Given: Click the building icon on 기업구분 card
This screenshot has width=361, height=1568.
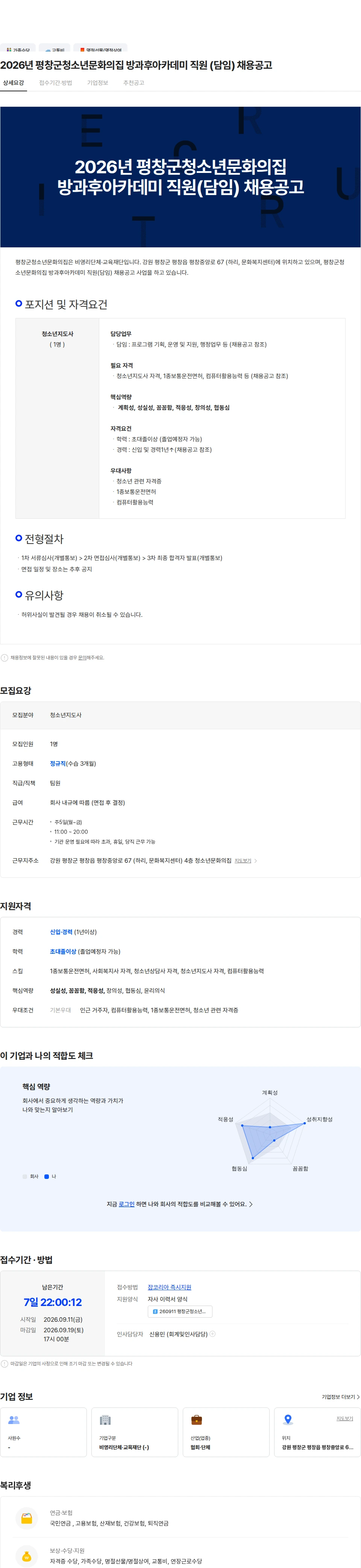Looking at the screenshot, I should (x=105, y=1420).
